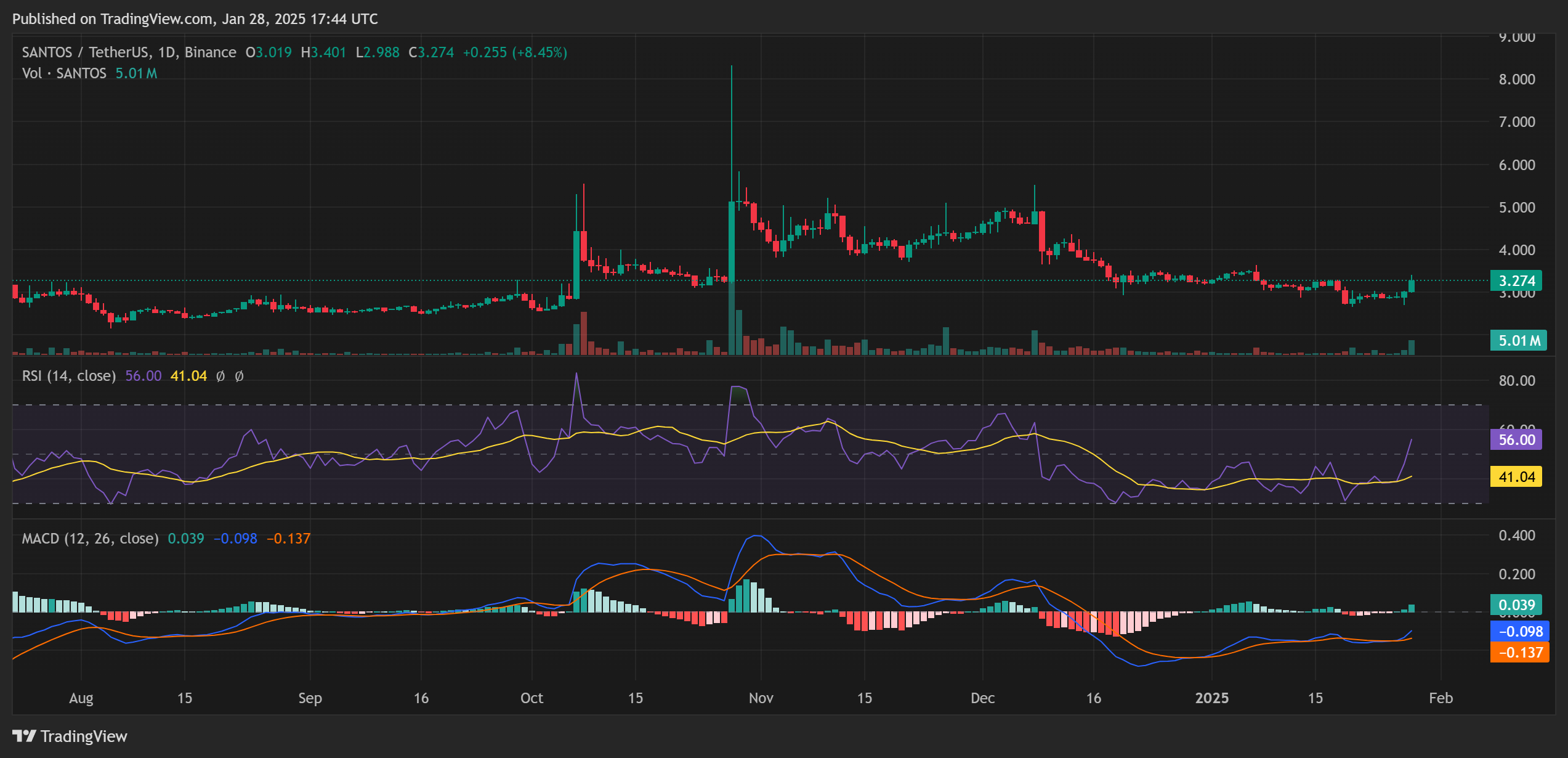Click the RSI (14, close) indicator legend

(x=69, y=376)
